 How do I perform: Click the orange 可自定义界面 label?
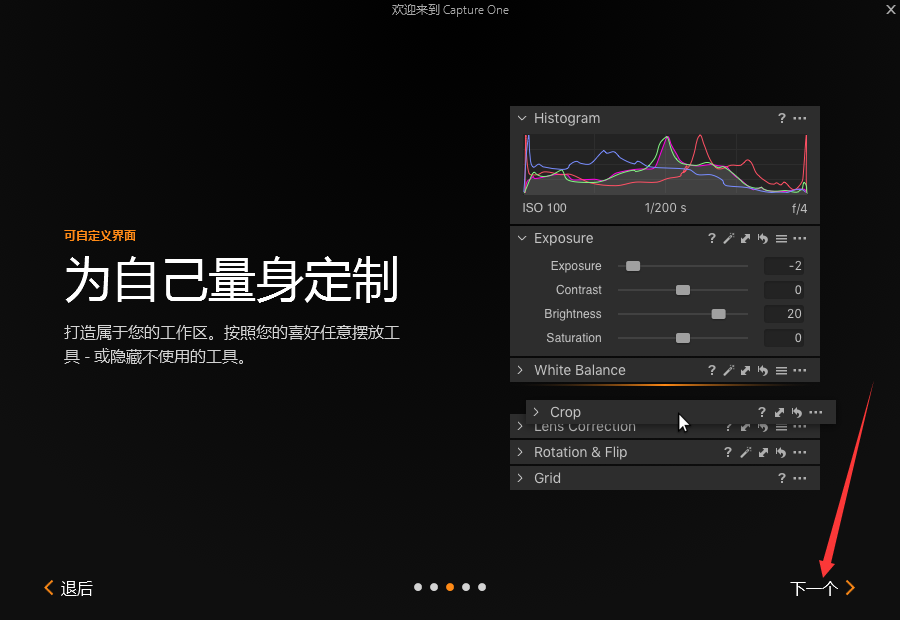click(x=100, y=235)
